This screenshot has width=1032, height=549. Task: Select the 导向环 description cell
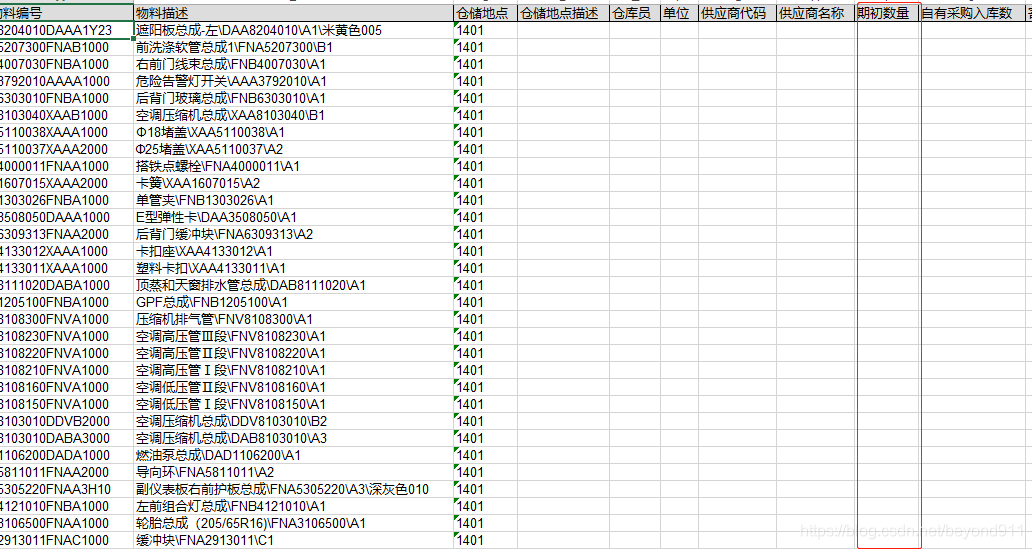pyautogui.click(x=294, y=473)
